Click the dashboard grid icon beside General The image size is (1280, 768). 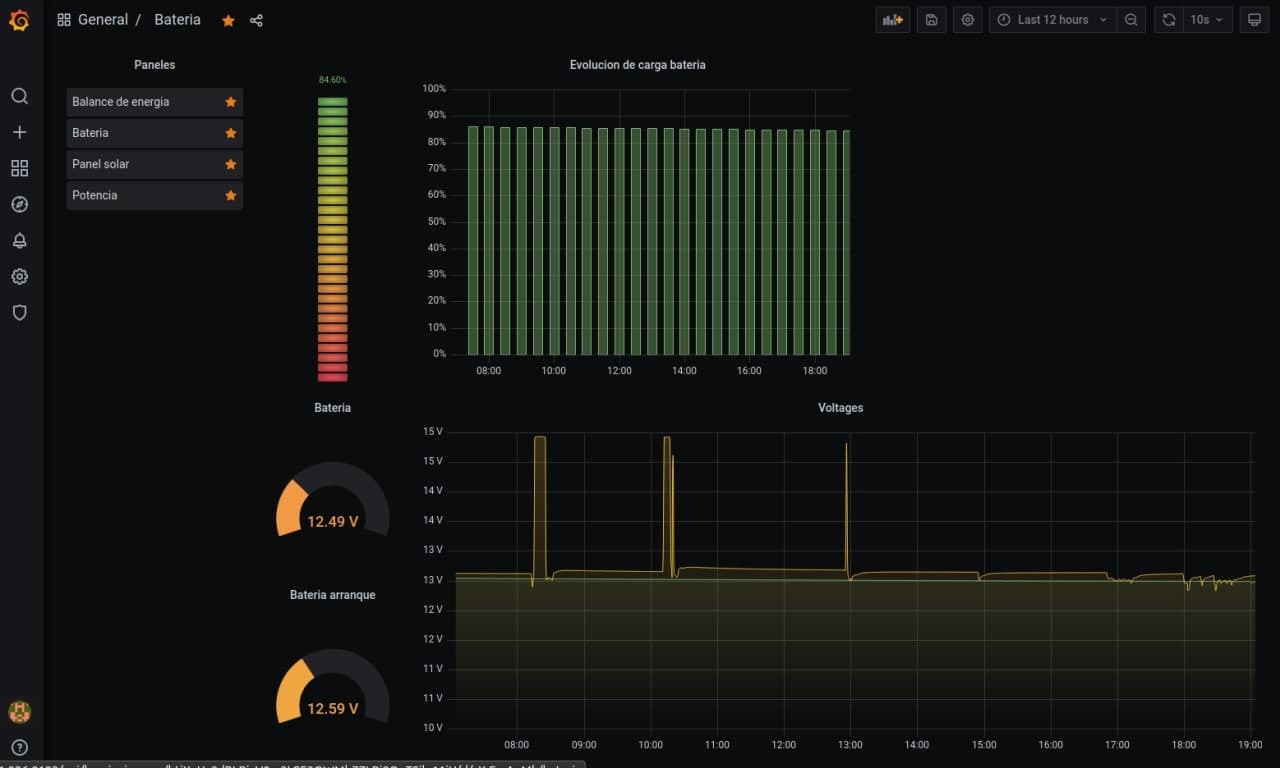click(x=64, y=20)
